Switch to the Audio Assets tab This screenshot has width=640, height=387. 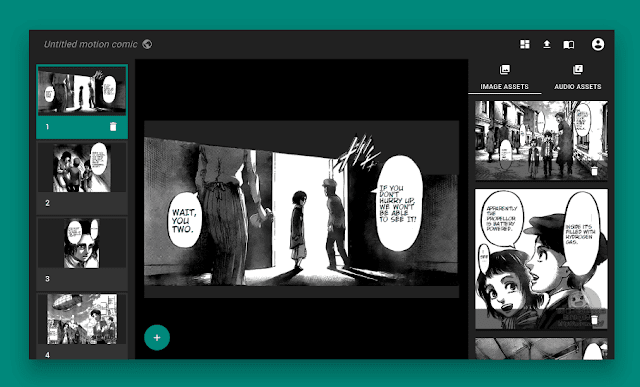pos(578,77)
